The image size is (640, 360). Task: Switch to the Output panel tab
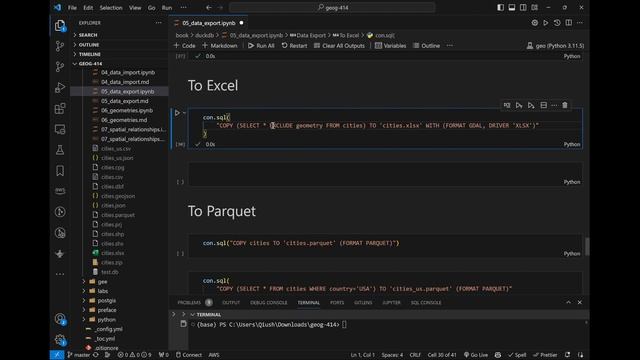pyautogui.click(x=231, y=302)
